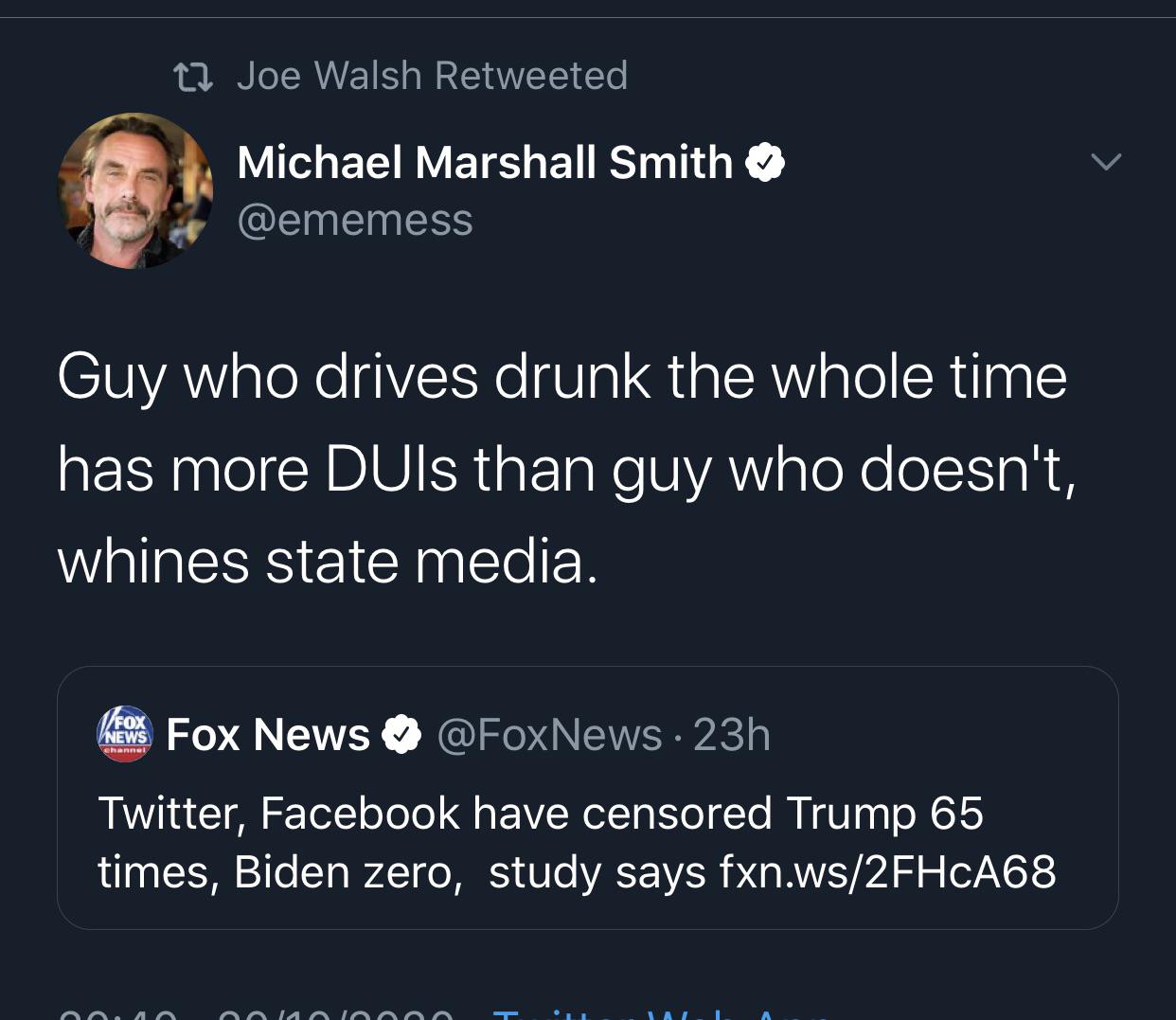1176x1020 pixels.
Task: Click 'Twitter, Facebook have censored Trump' headline
Action: (541, 813)
